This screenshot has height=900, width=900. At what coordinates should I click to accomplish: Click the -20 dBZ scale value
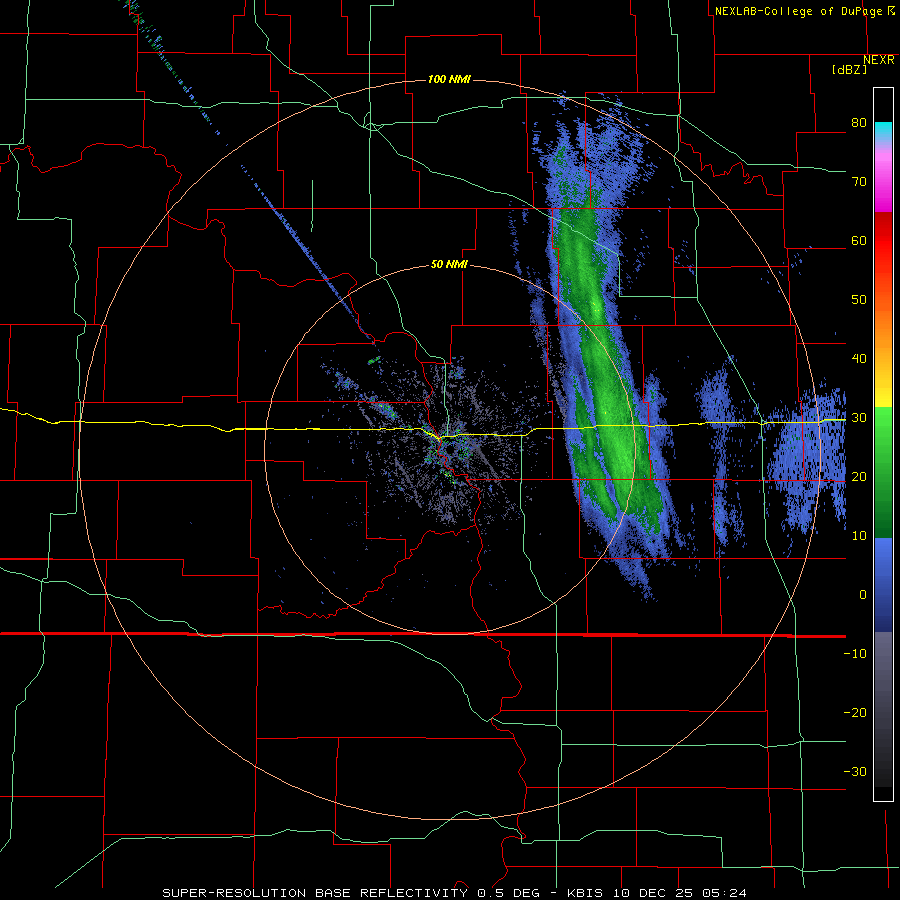855,713
